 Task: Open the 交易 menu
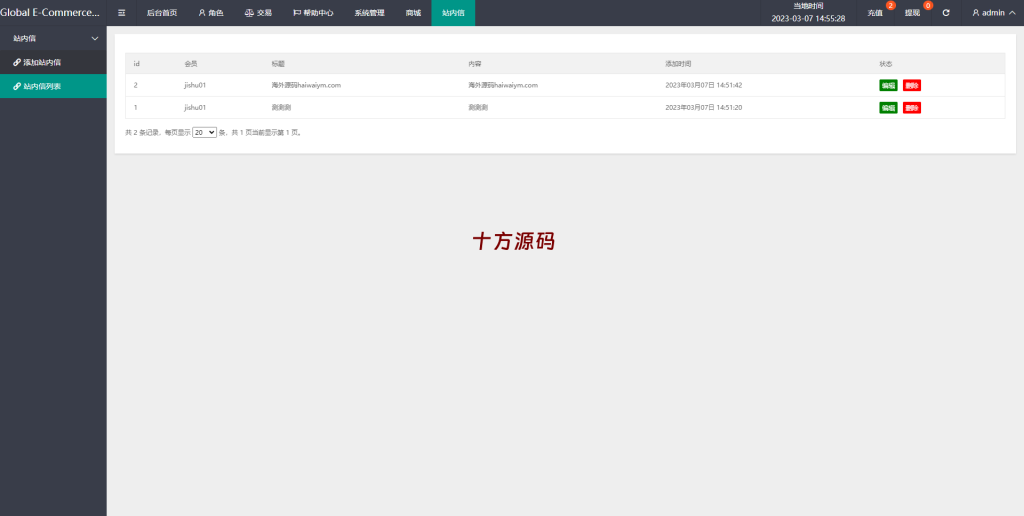[258, 13]
